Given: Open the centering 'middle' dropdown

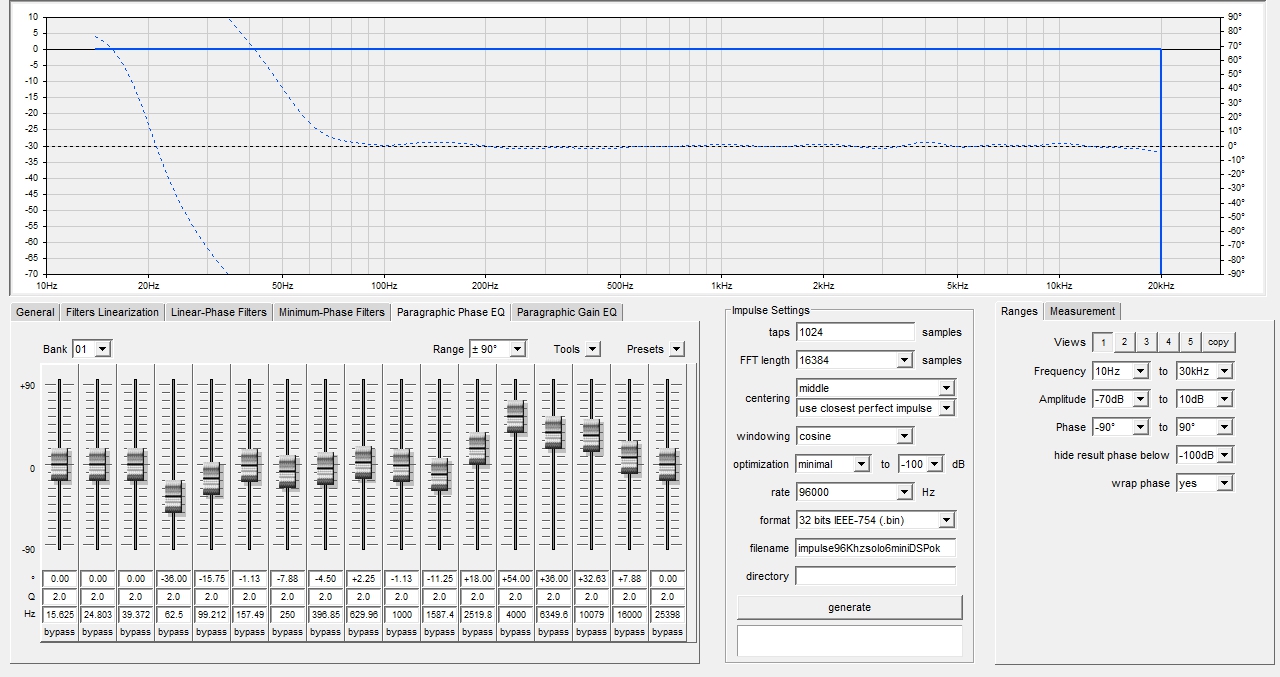Looking at the screenshot, I should (x=946, y=388).
